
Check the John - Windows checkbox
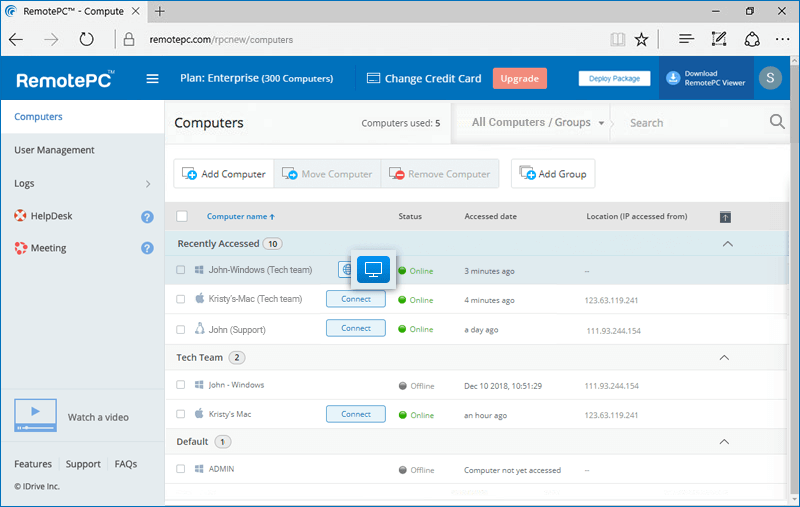click(181, 385)
